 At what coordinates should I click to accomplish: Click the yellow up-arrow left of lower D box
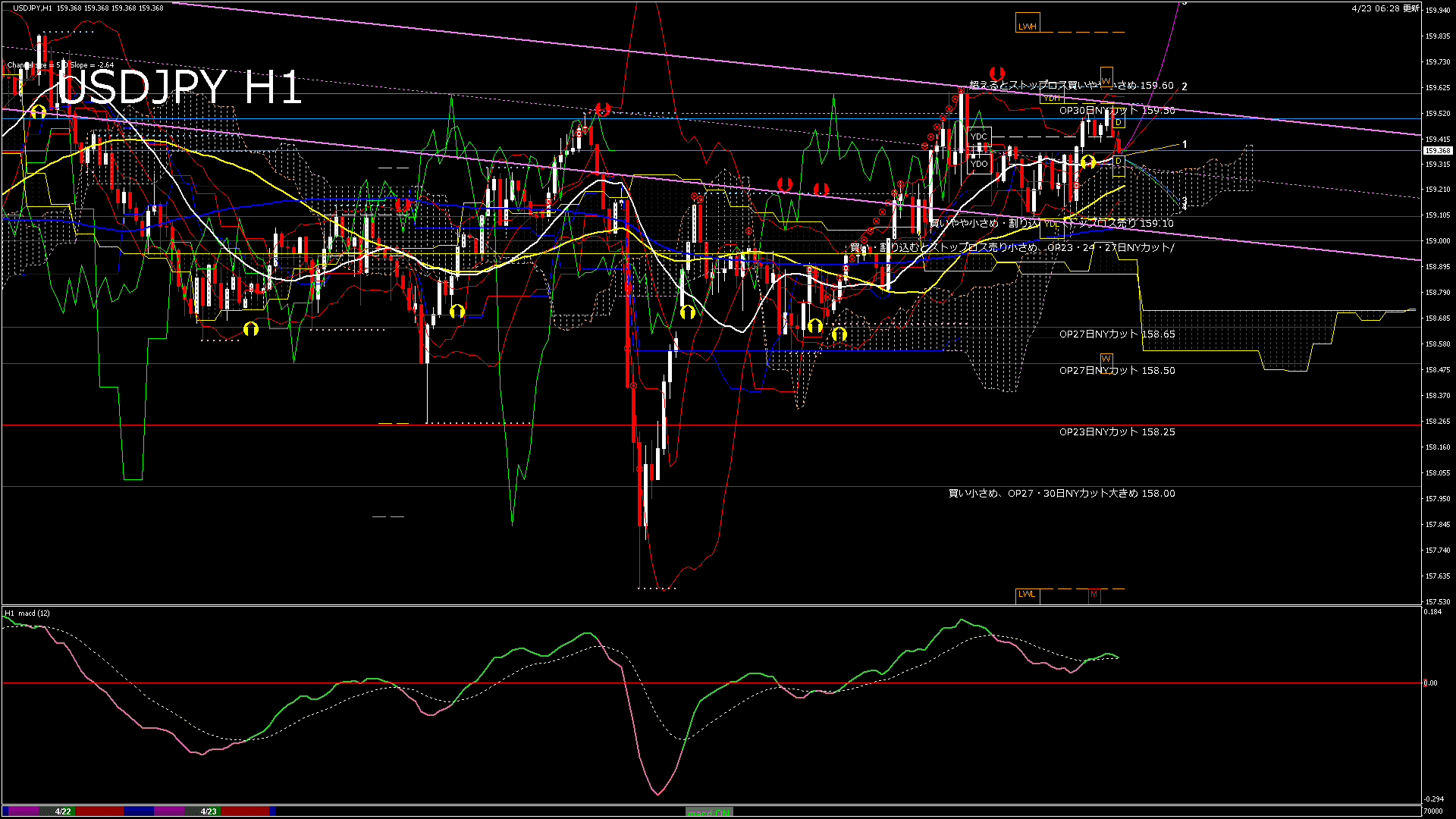click(1088, 162)
